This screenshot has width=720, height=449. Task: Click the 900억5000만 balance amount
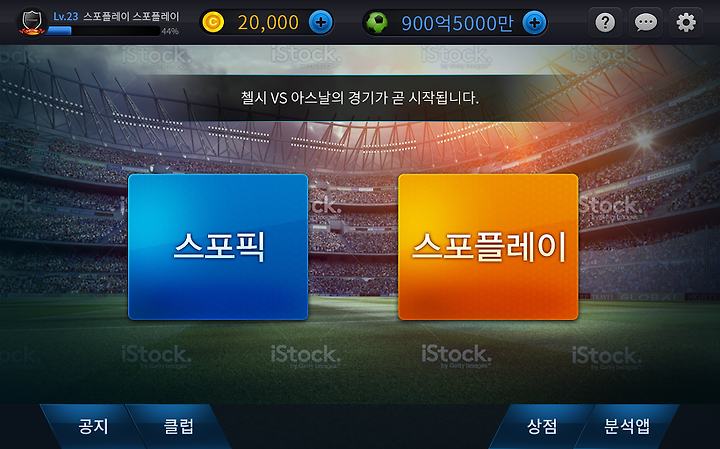(457, 23)
